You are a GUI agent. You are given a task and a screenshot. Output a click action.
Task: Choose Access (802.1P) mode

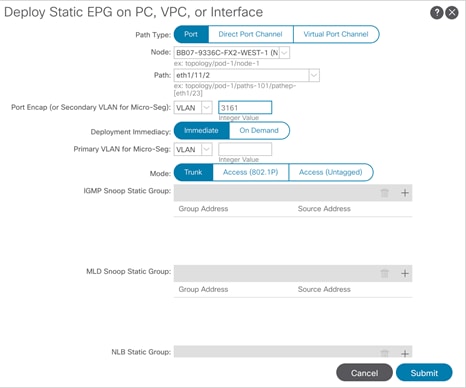(x=250, y=172)
